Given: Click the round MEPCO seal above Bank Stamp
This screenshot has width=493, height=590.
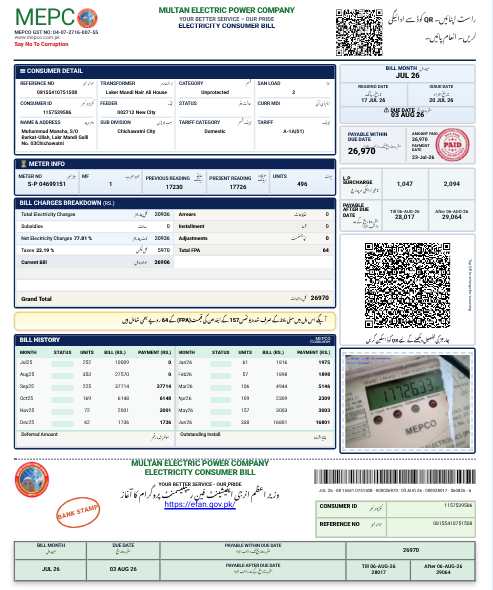Looking at the screenshot, I should (32, 480).
